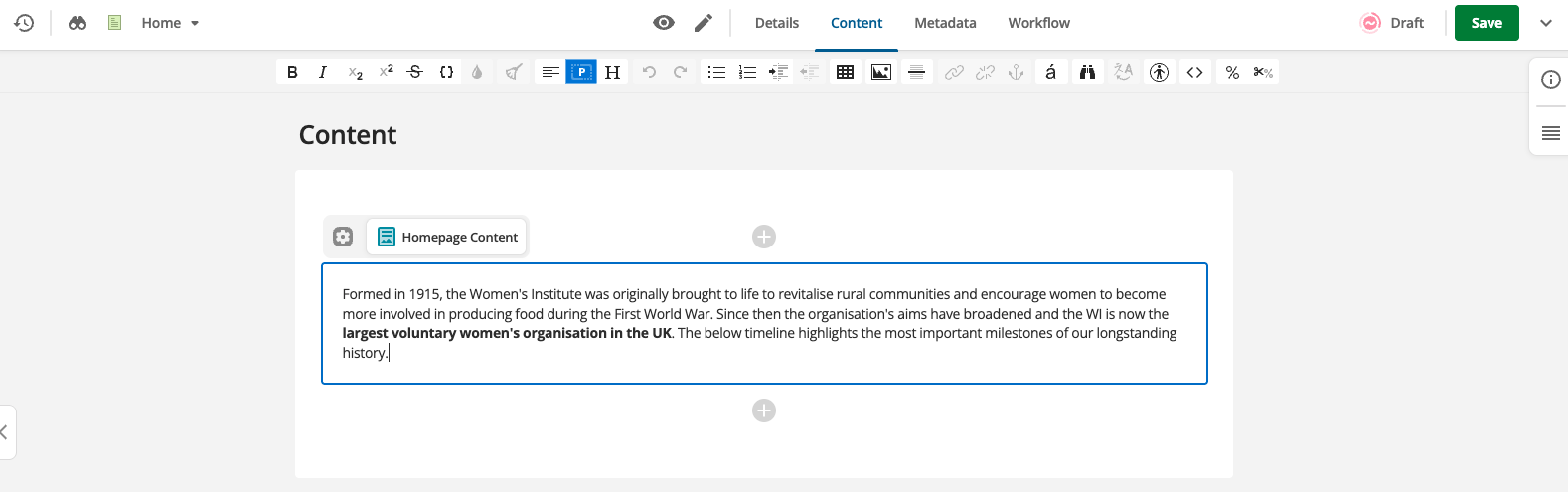1568x492 pixels.
Task: Open the component settings icon
Action: tap(343, 237)
